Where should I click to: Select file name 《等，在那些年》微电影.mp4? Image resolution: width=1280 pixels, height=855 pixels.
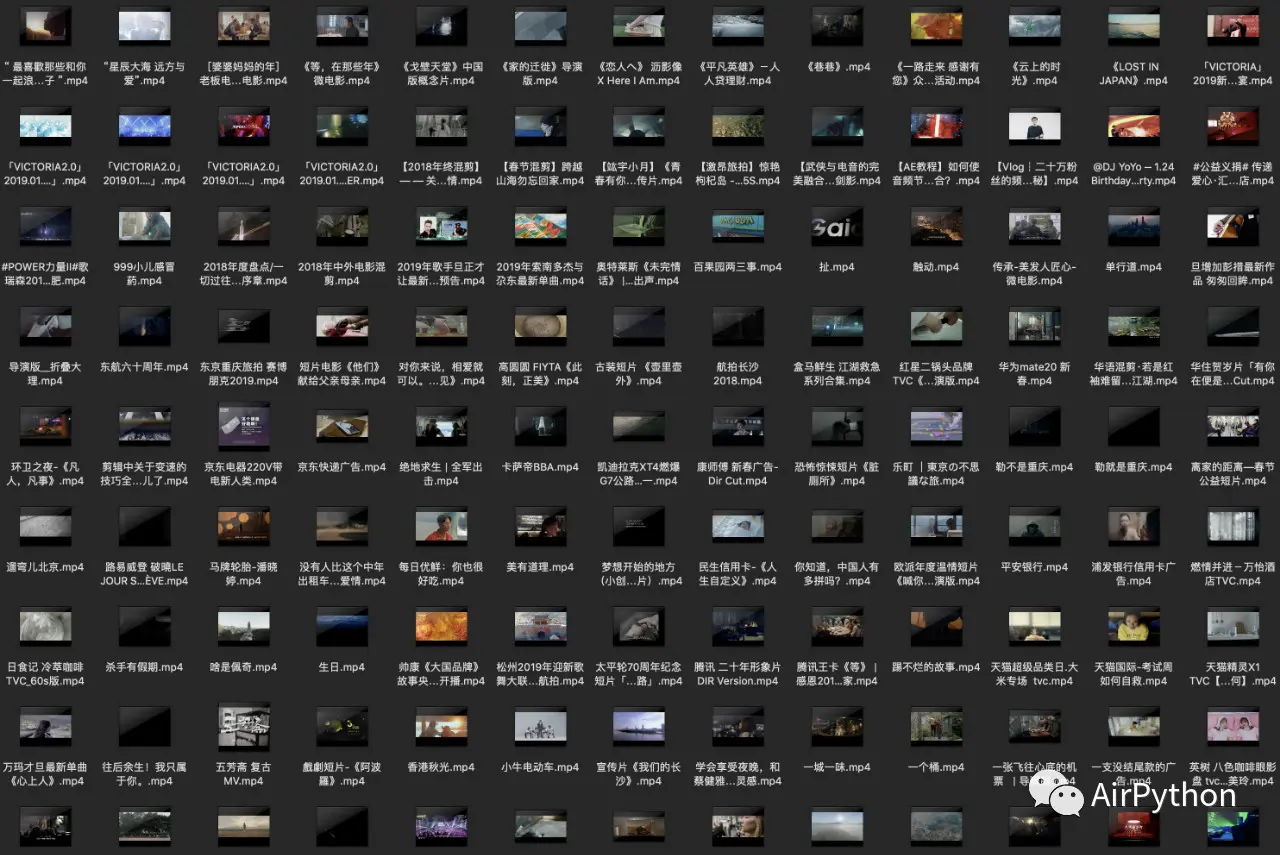[x=342, y=74]
